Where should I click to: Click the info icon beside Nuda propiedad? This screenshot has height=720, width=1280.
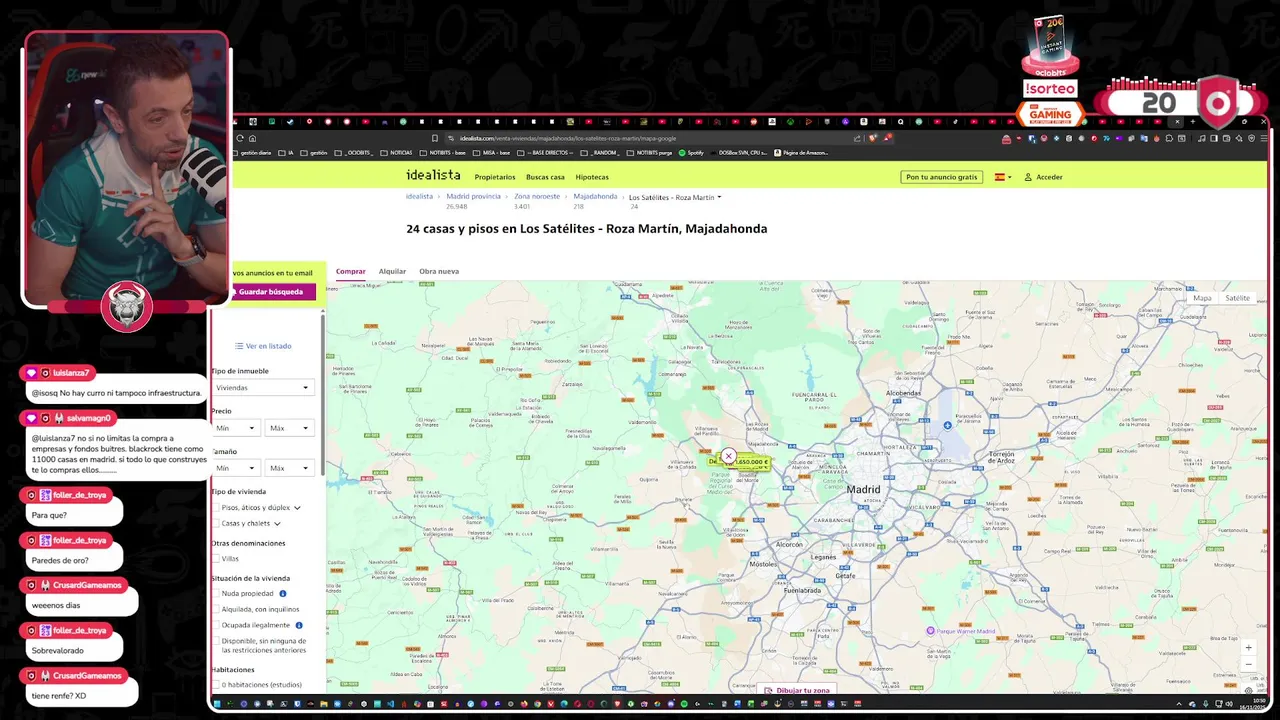tap(283, 593)
